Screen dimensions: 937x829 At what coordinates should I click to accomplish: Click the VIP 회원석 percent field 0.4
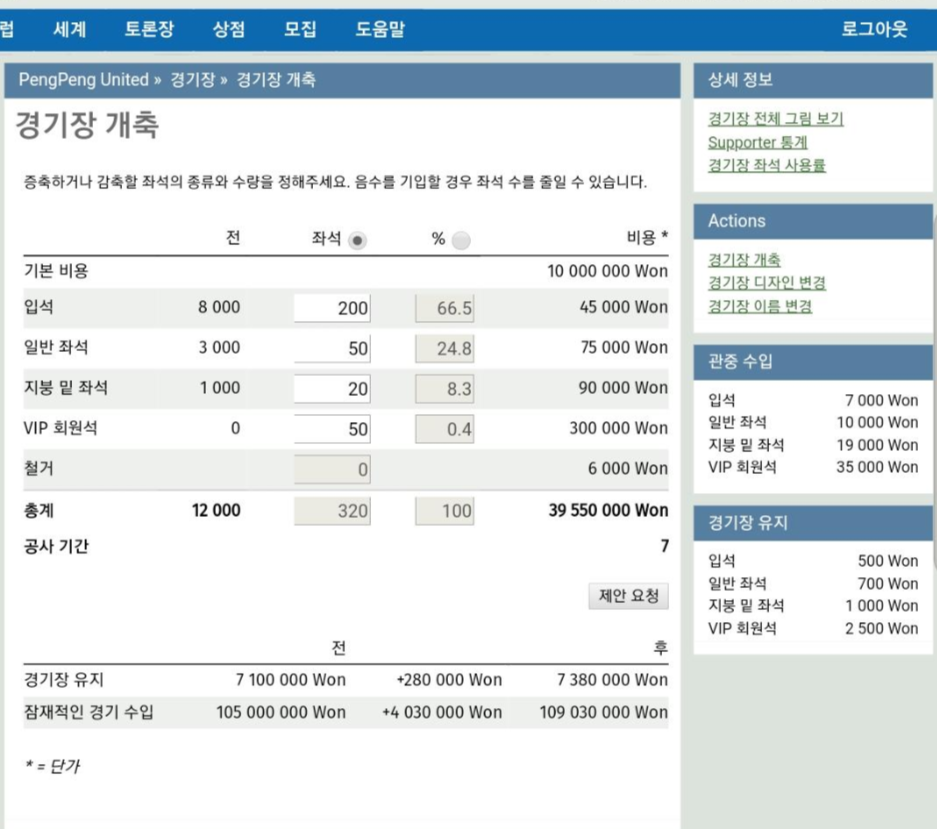(445, 429)
